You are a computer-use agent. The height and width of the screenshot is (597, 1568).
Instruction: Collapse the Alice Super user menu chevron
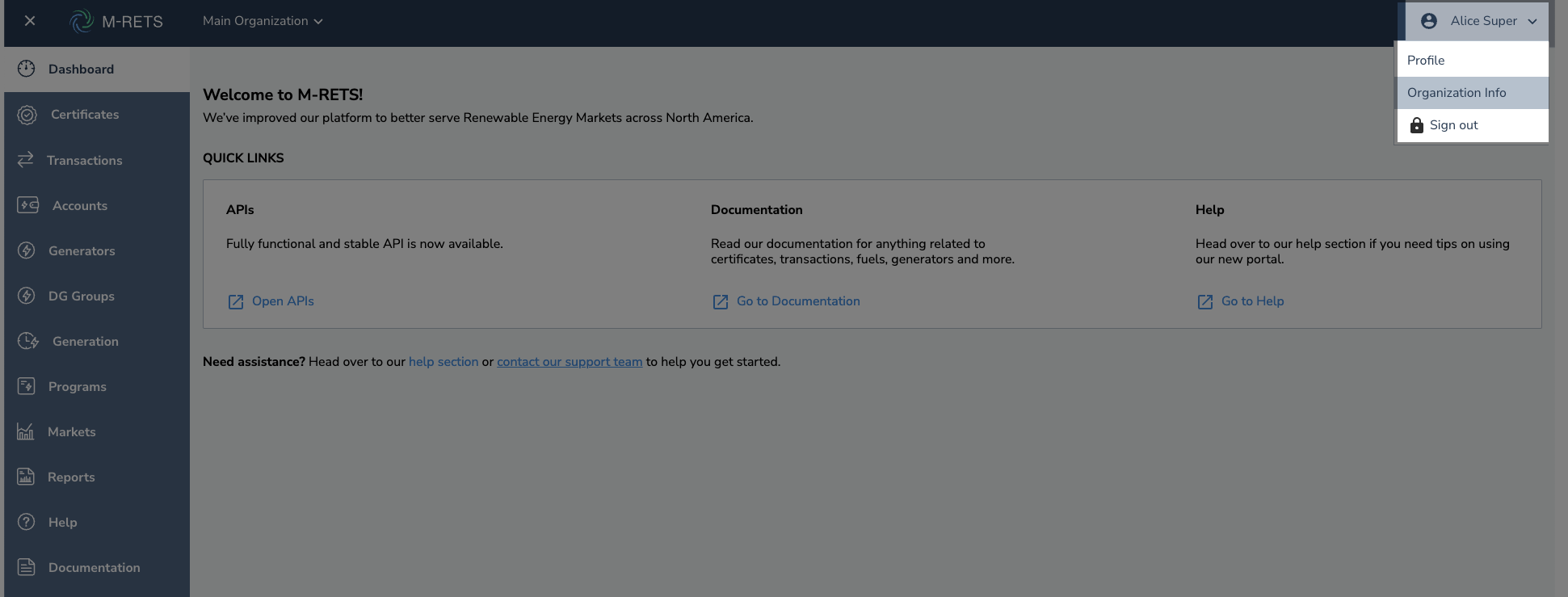[x=1532, y=22]
